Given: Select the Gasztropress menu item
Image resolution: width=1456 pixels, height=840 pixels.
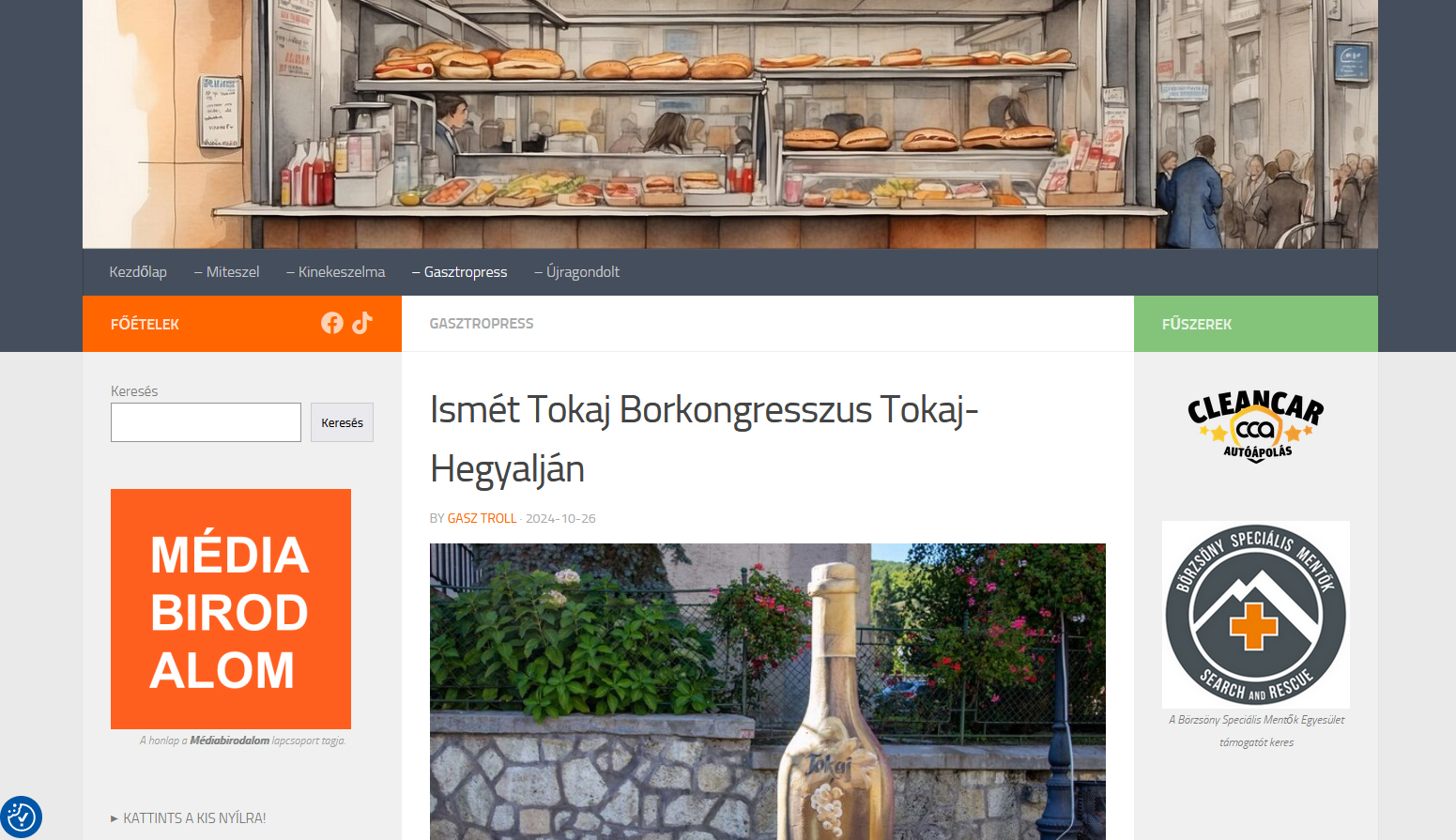Looking at the screenshot, I should coord(460,272).
